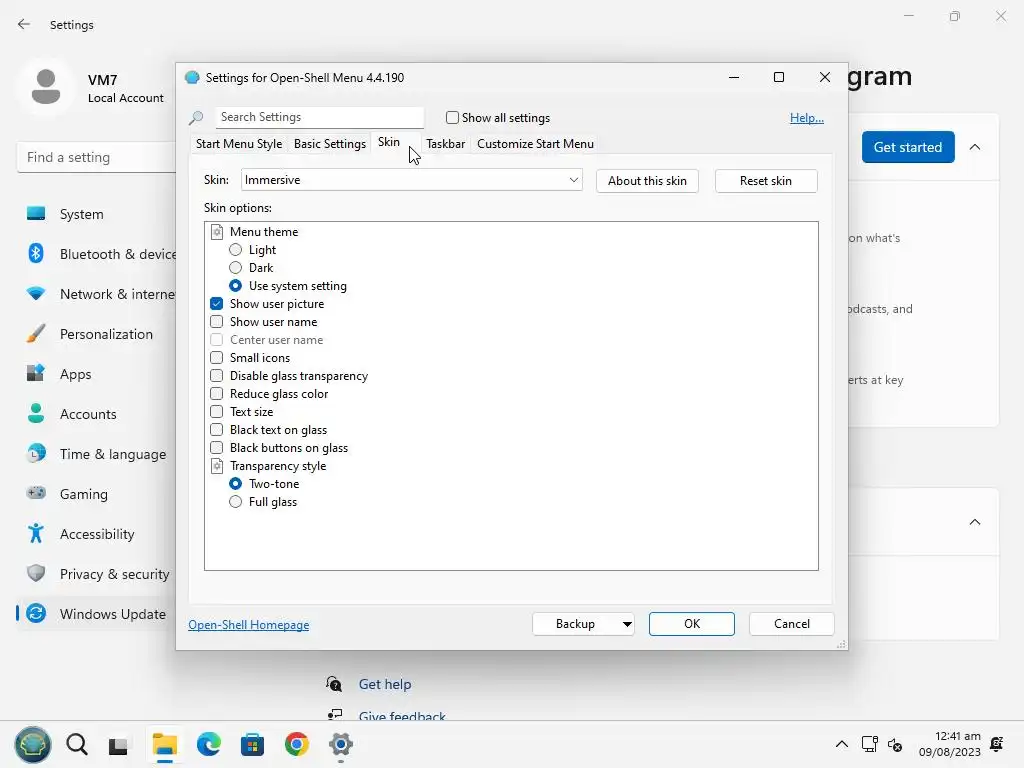This screenshot has height=768, width=1024.
Task: Click the Get help icon in the Settings window
Action: coord(334,684)
